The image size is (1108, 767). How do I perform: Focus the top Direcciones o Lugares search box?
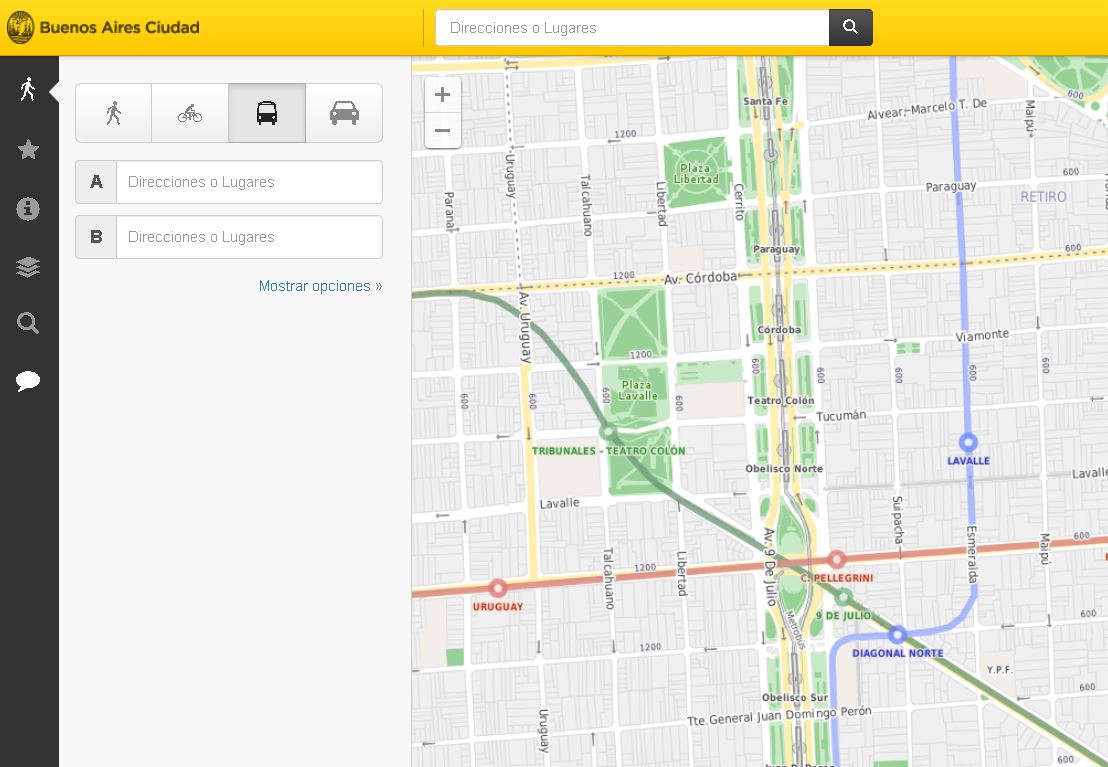[x=632, y=28]
